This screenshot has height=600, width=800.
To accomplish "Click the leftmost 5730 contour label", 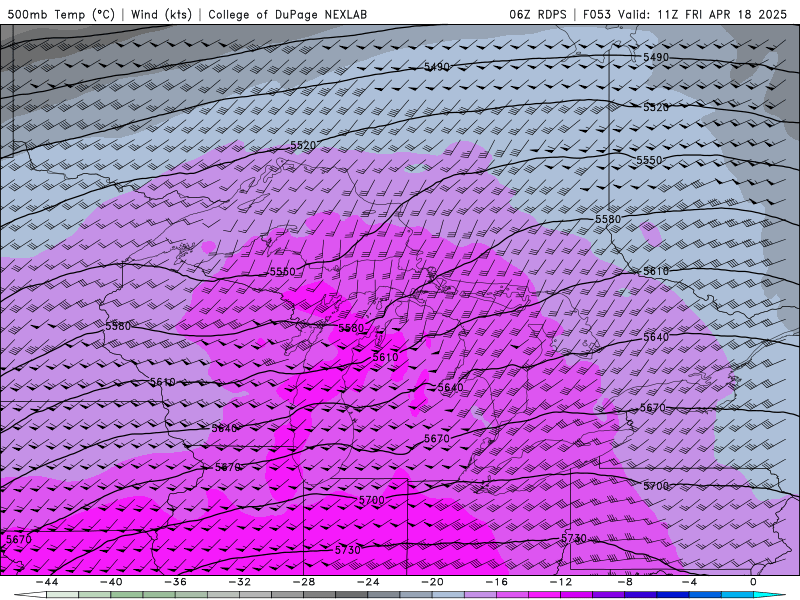I will (347, 549).
